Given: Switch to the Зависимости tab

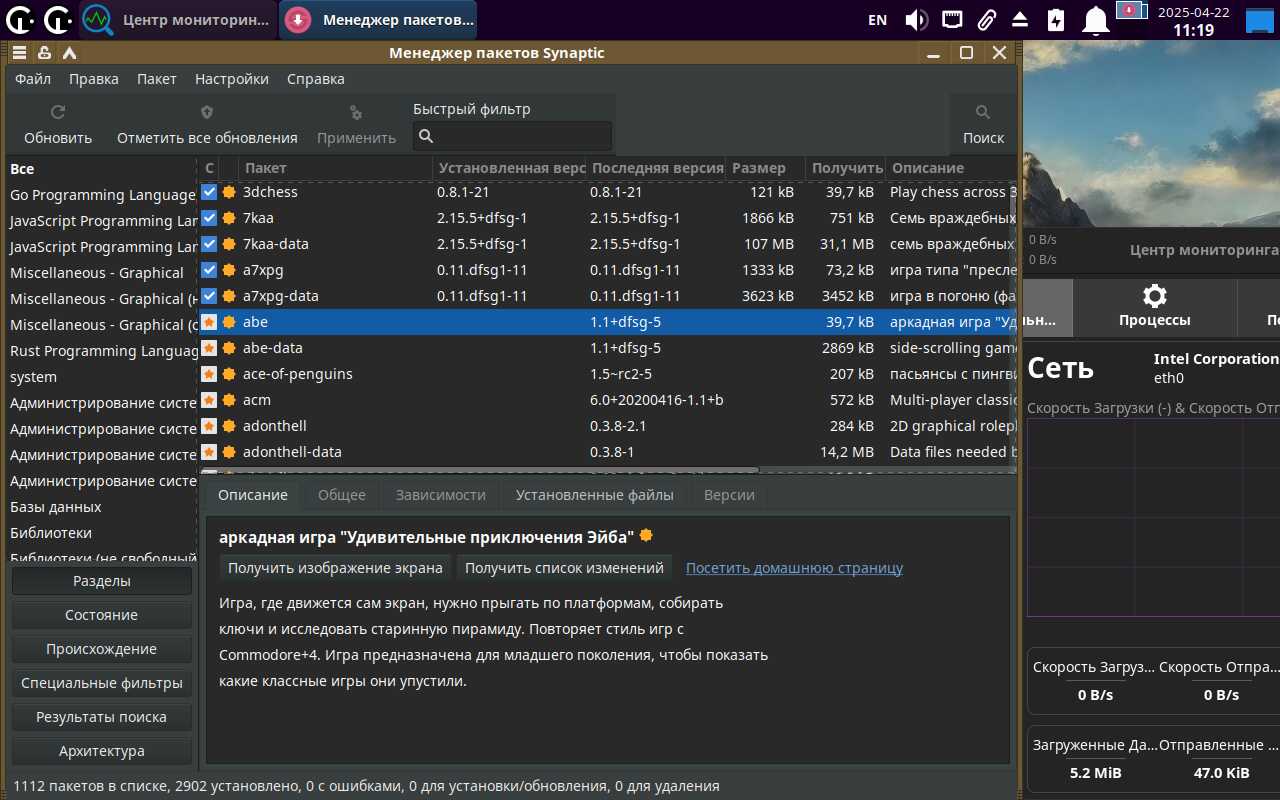Looking at the screenshot, I should (440, 495).
